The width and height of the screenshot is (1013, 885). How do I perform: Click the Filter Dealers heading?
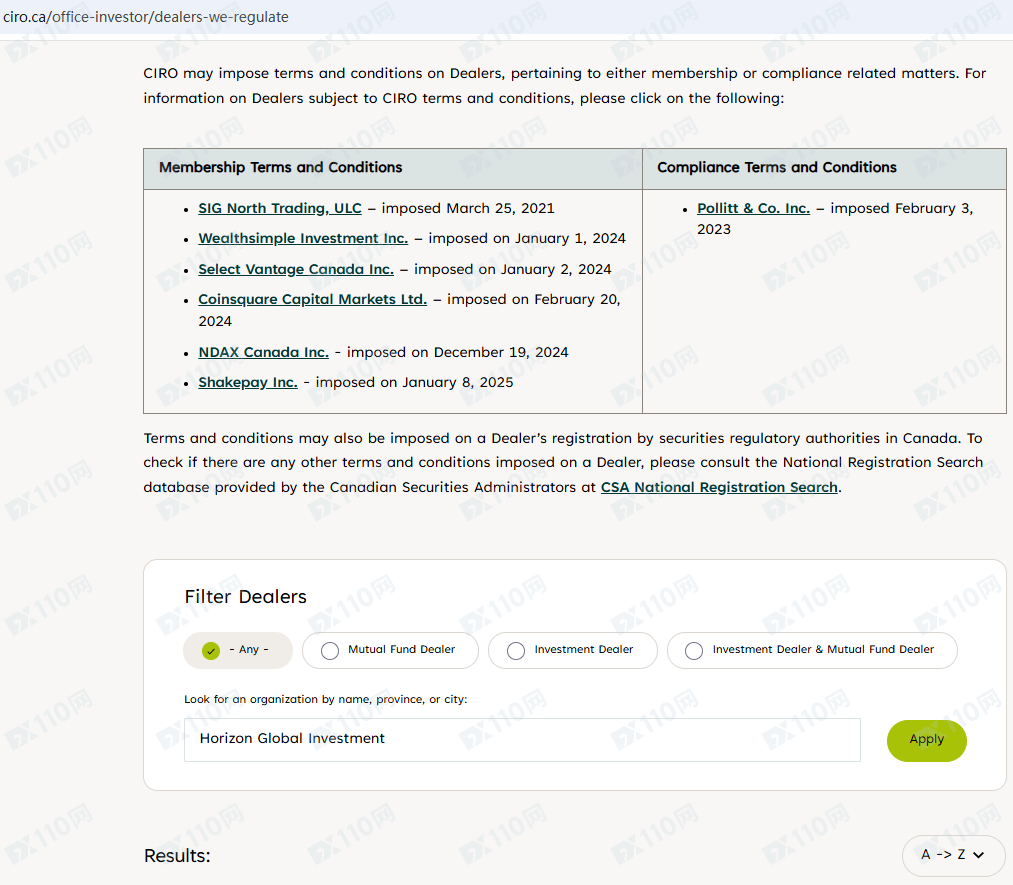[245, 597]
